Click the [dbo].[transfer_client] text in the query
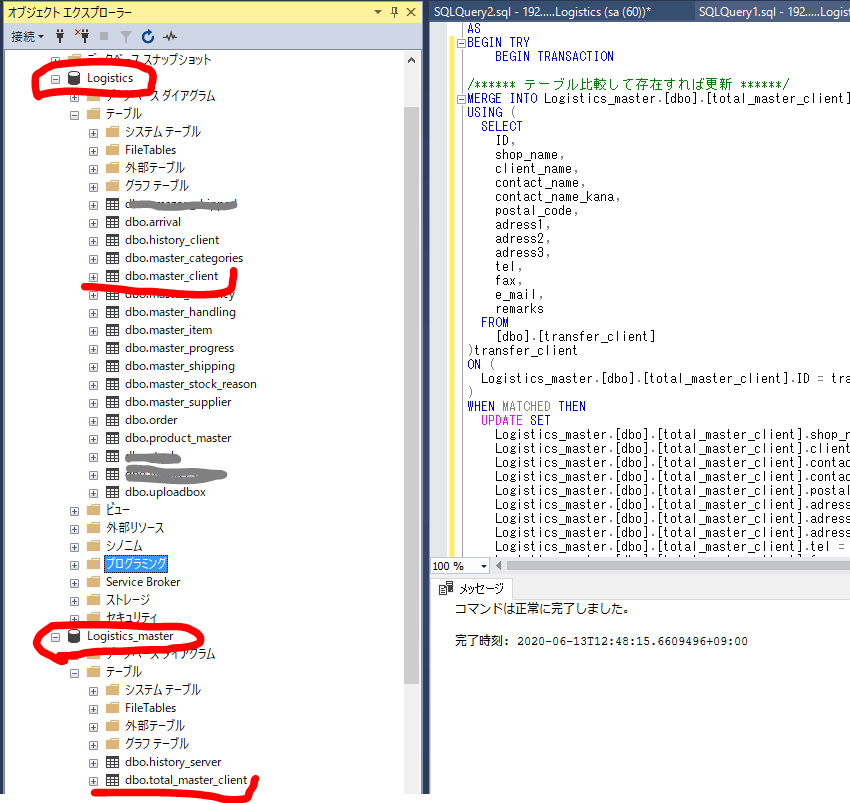 [576, 337]
